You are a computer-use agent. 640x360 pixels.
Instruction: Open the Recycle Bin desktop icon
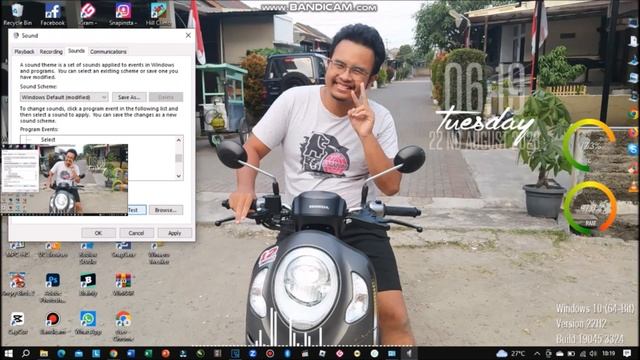pyautogui.click(x=17, y=14)
